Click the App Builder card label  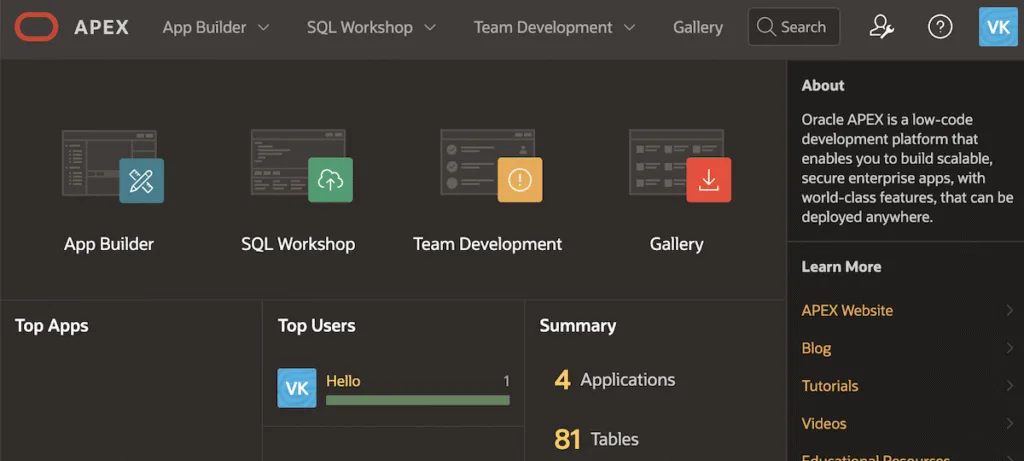point(109,244)
